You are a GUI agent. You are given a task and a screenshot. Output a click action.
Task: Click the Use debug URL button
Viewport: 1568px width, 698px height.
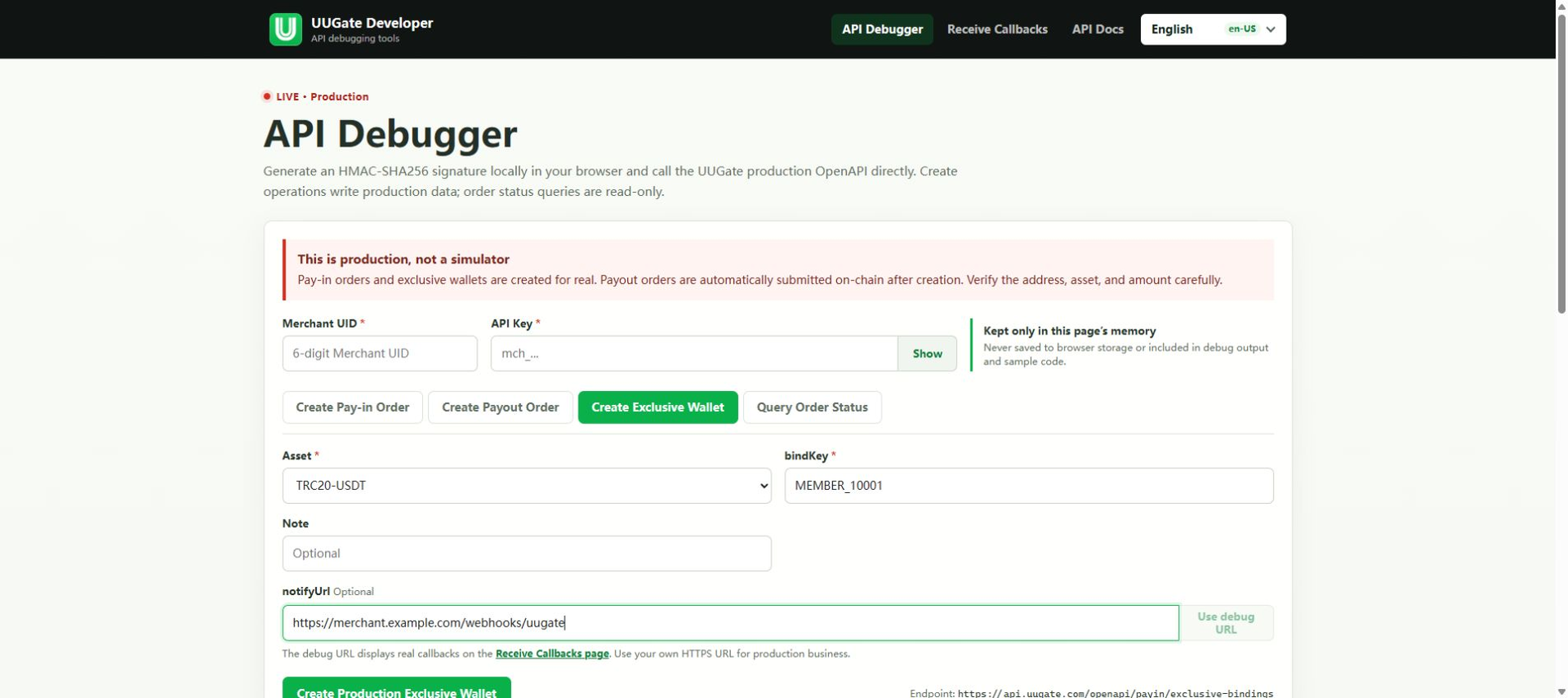pos(1226,623)
